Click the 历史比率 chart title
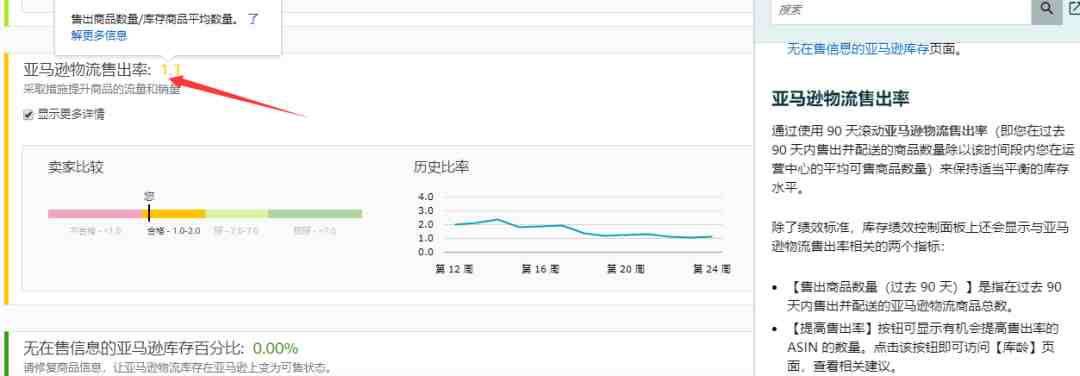 click(442, 167)
